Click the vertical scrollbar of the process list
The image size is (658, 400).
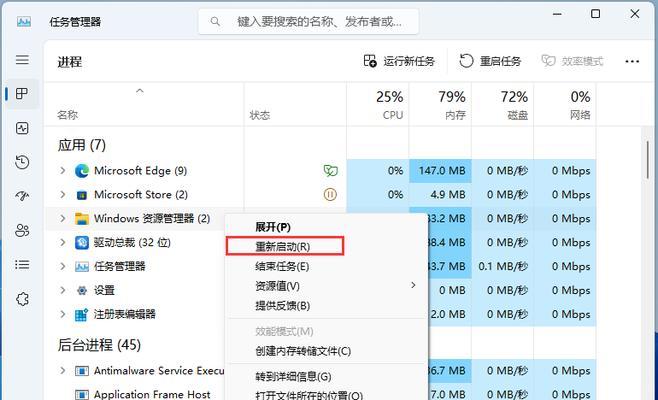[x=648, y=159]
